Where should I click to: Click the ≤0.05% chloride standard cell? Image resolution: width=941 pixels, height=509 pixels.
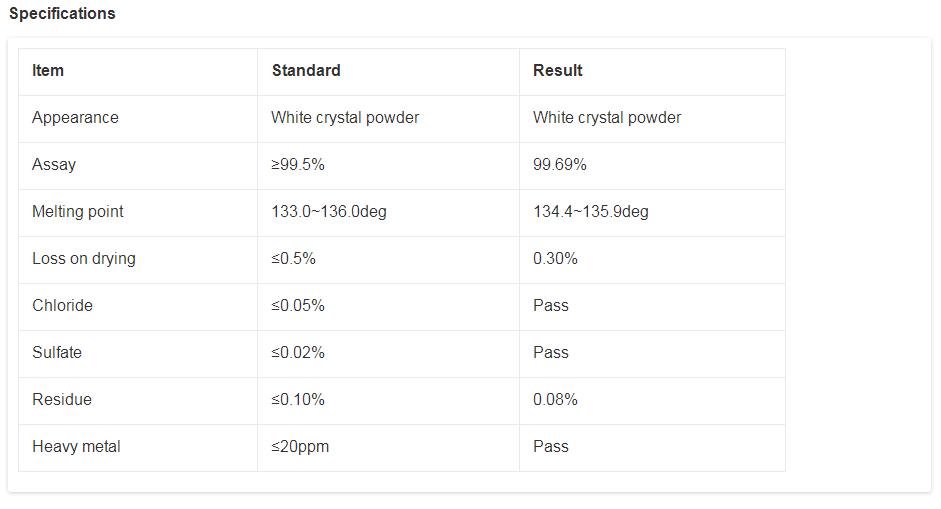tap(298, 306)
